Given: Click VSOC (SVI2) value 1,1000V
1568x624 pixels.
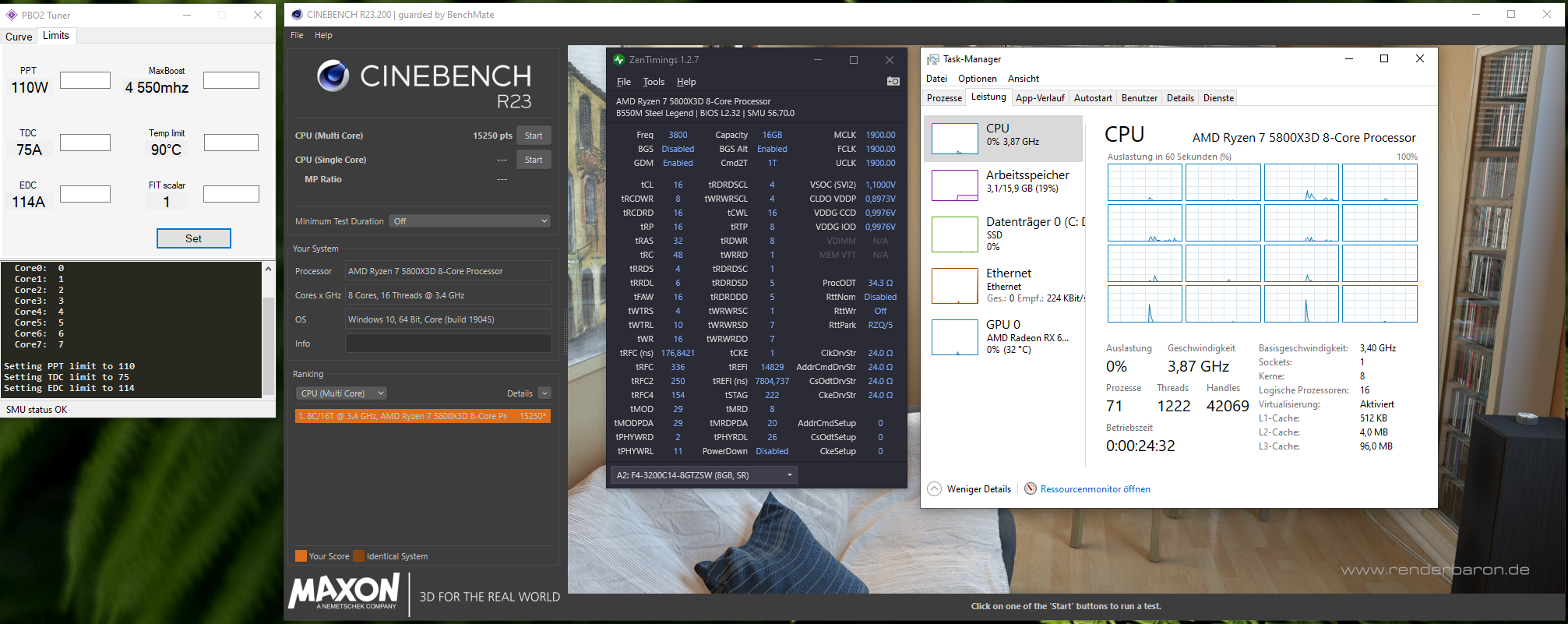Looking at the screenshot, I should tap(880, 185).
